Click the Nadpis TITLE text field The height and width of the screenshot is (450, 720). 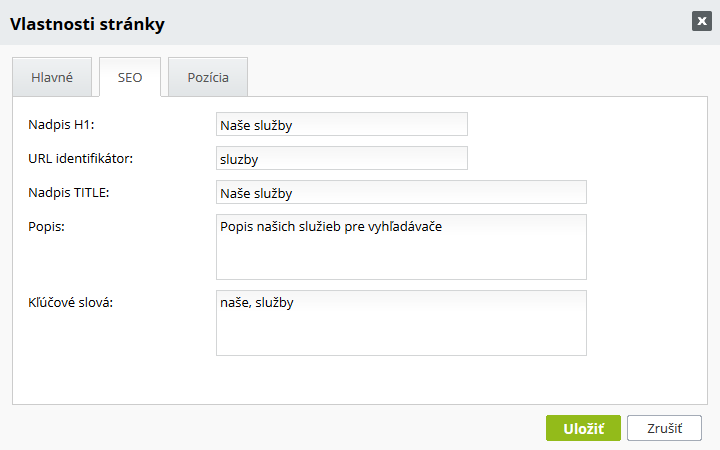[x=400, y=192]
